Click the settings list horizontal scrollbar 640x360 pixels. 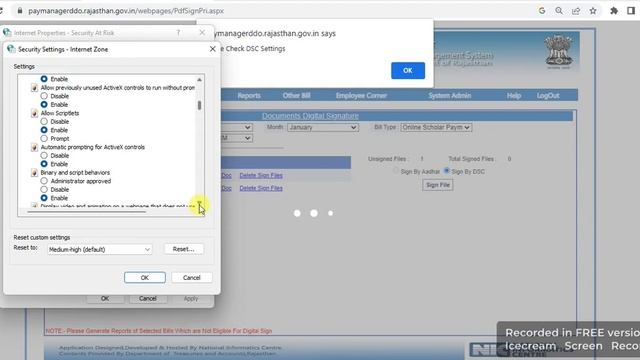pyautogui.click(x=87, y=212)
